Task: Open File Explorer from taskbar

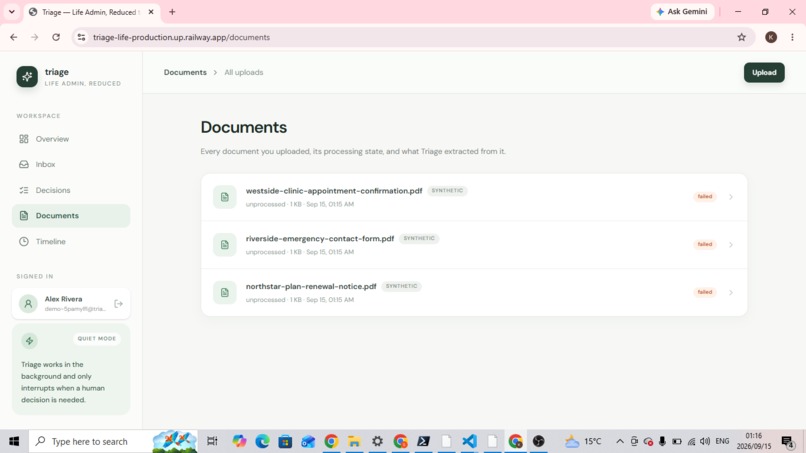Action: click(x=354, y=441)
